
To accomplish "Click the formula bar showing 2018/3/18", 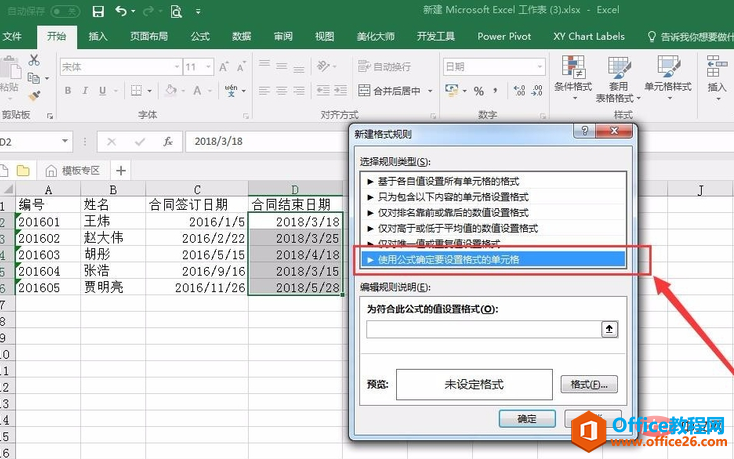I will click(x=267, y=141).
